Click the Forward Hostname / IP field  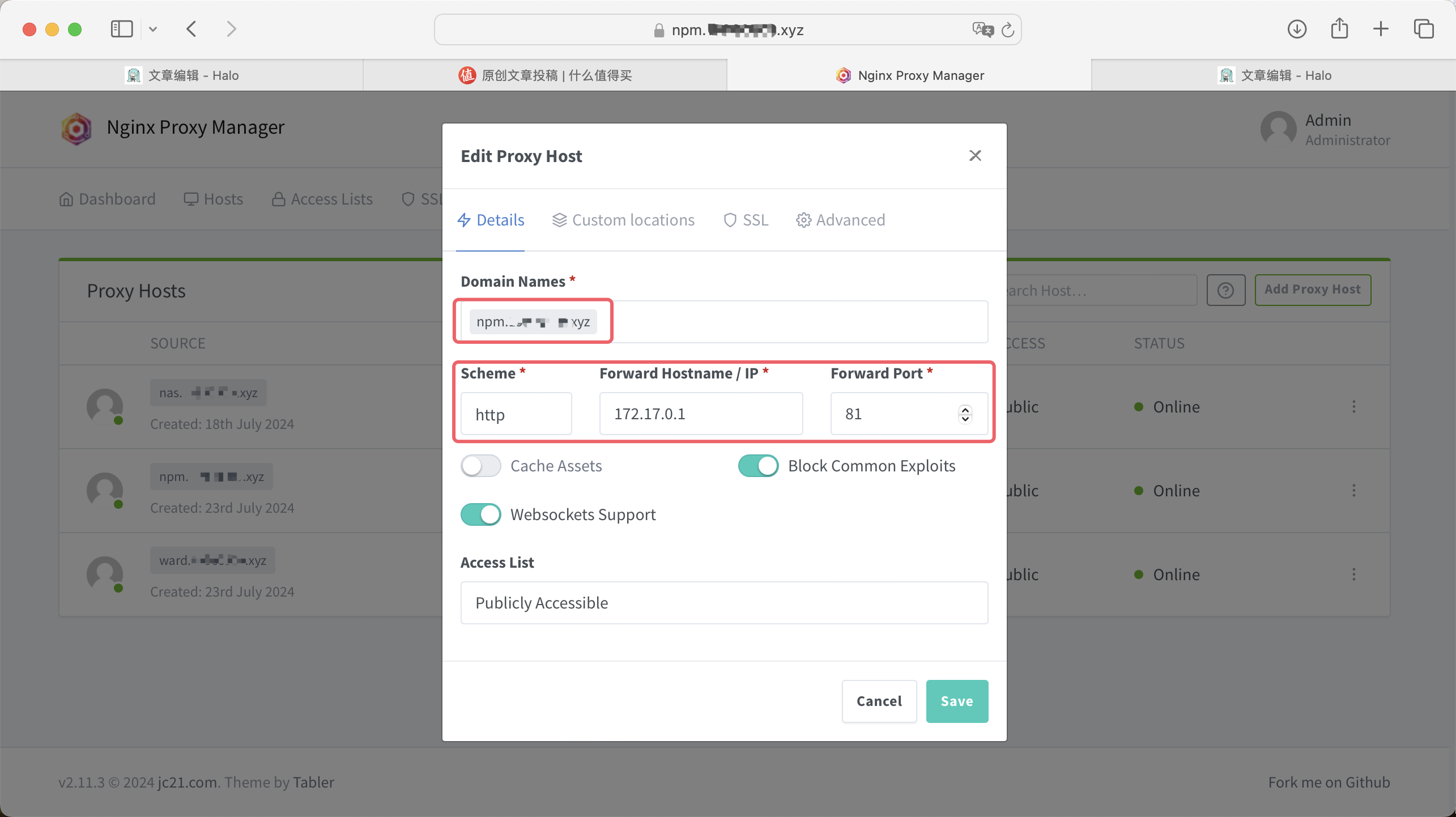point(701,414)
